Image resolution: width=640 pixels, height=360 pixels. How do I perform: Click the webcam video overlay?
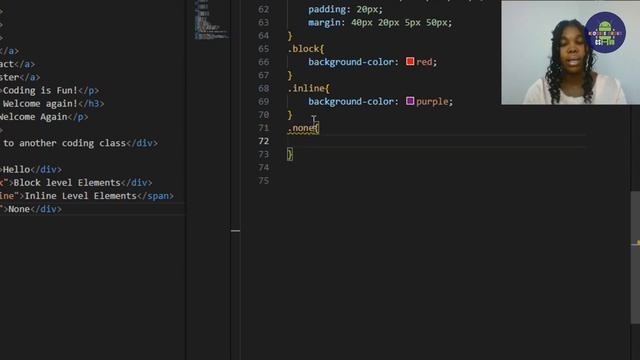click(570, 52)
